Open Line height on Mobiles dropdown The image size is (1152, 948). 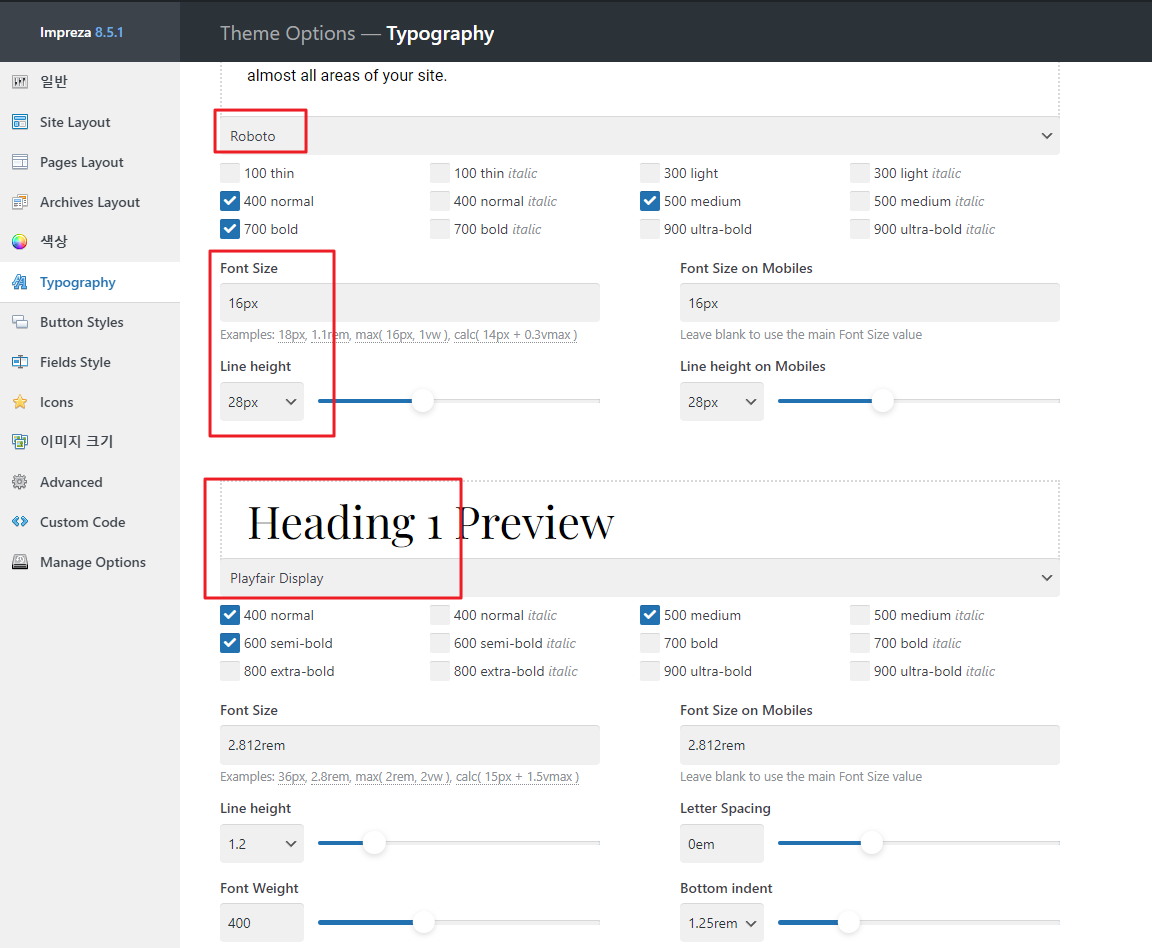(721, 402)
